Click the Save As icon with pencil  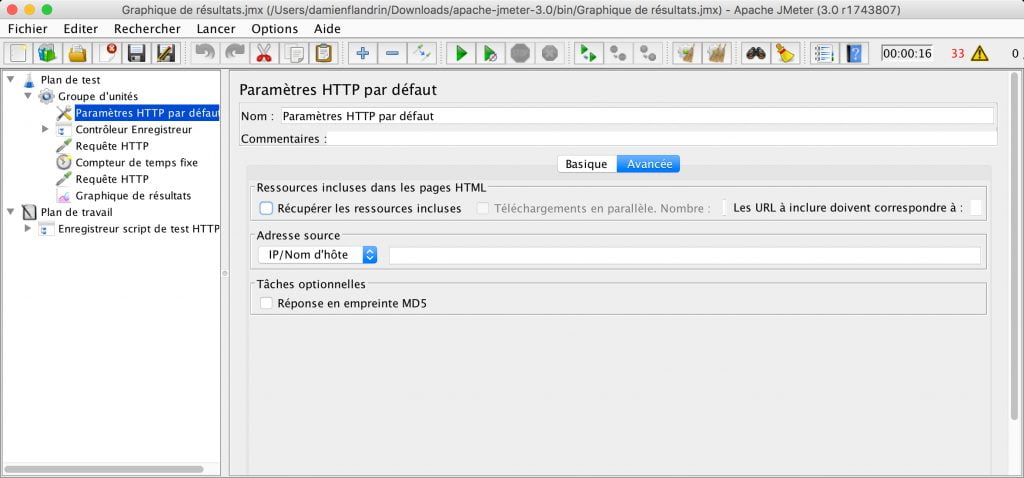coord(166,53)
